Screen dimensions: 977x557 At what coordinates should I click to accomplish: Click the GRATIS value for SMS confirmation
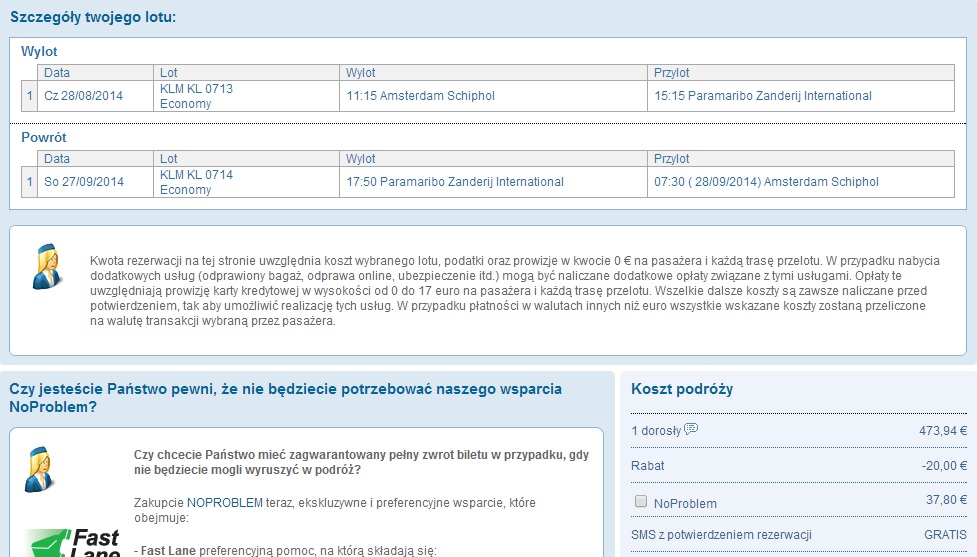pyautogui.click(x=945, y=535)
